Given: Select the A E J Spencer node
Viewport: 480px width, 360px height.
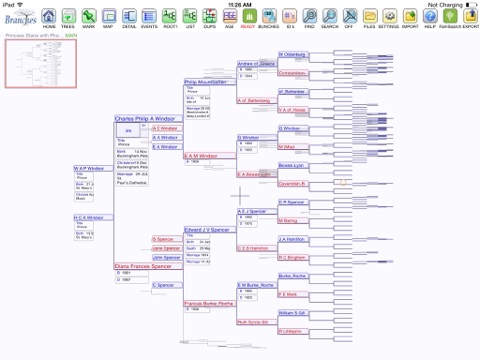Looking at the screenshot, I should click(x=257, y=211).
